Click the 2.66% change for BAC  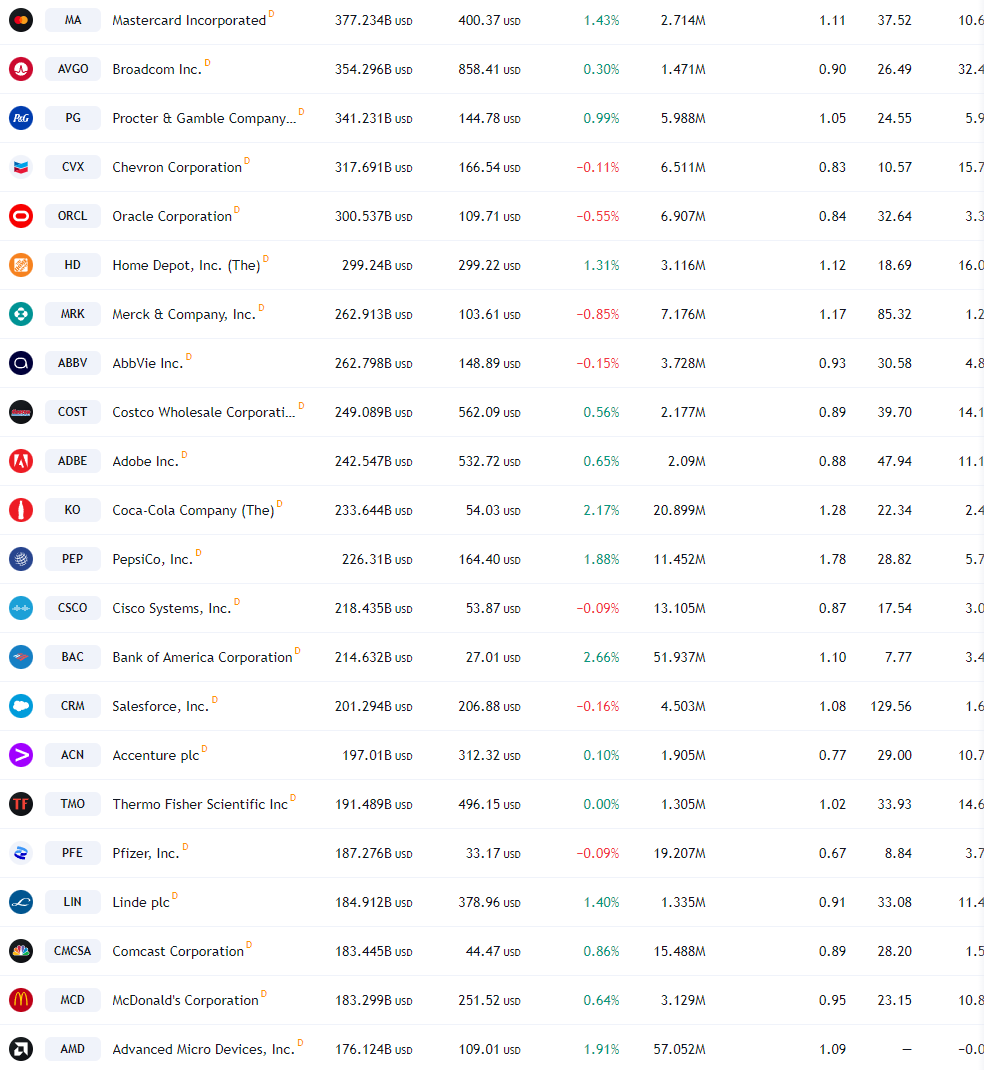601,657
